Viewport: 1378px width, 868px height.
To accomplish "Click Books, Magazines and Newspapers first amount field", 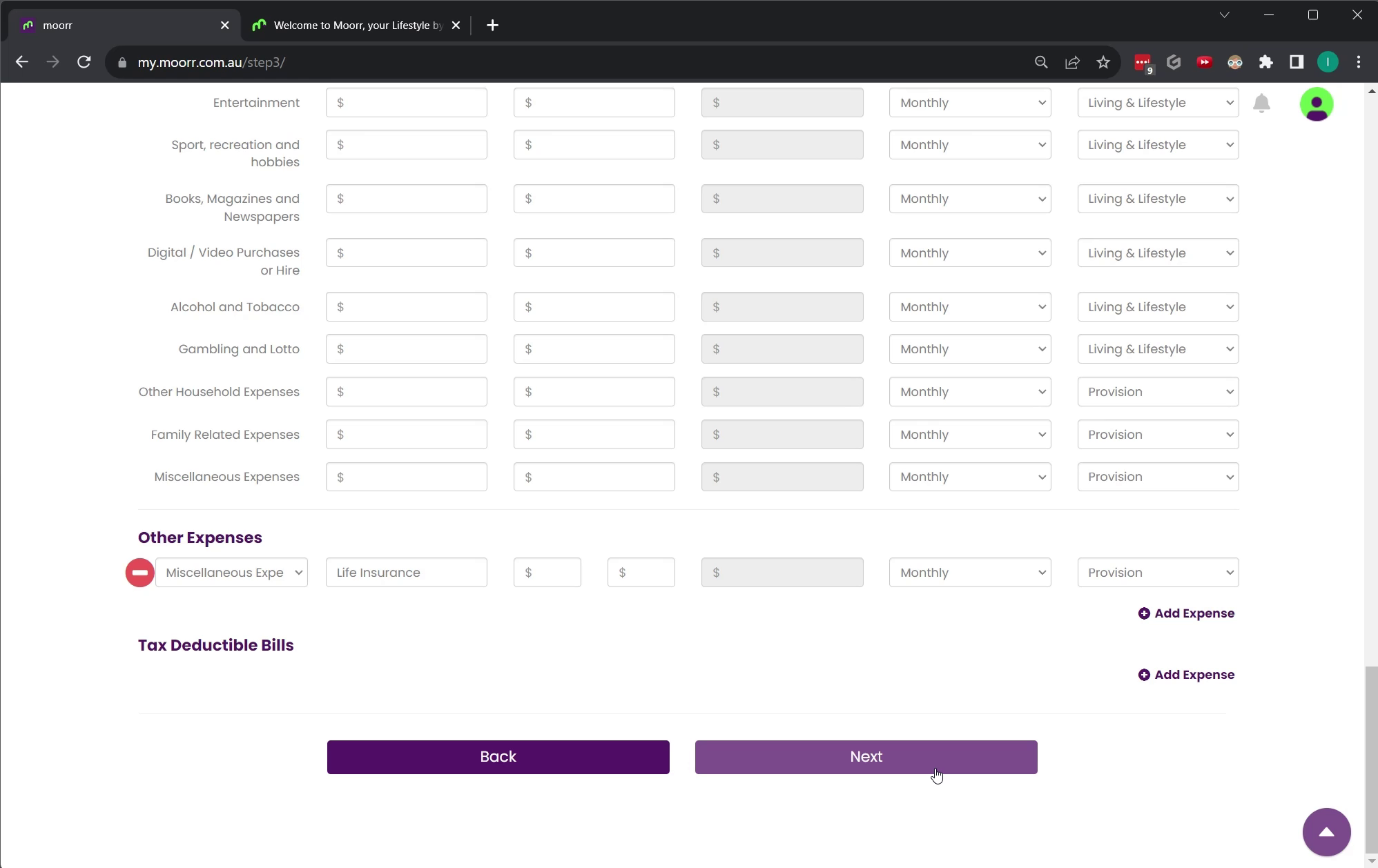I will tap(406, 199).
